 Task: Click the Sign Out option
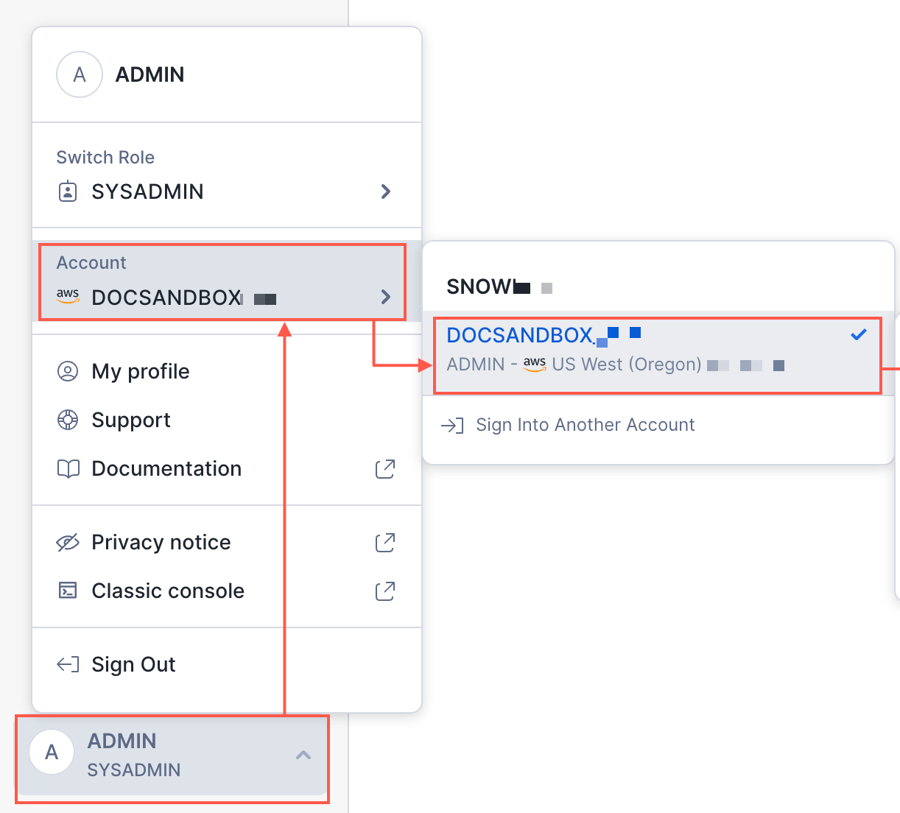133,665
